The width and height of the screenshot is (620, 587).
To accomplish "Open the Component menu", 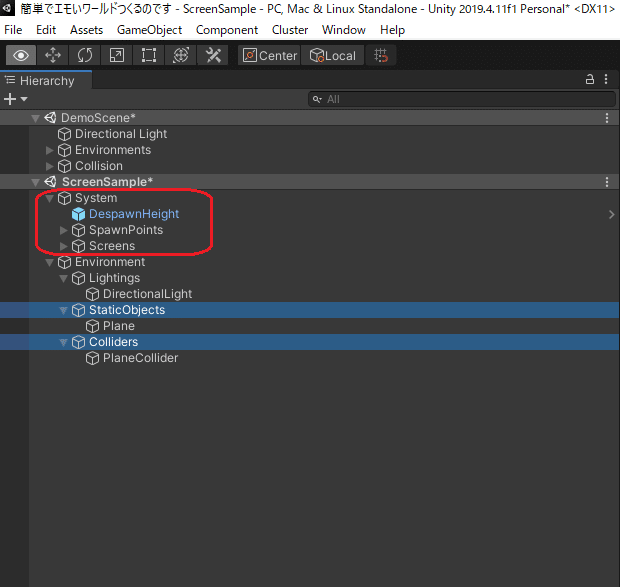I will (x=227, y=30).
